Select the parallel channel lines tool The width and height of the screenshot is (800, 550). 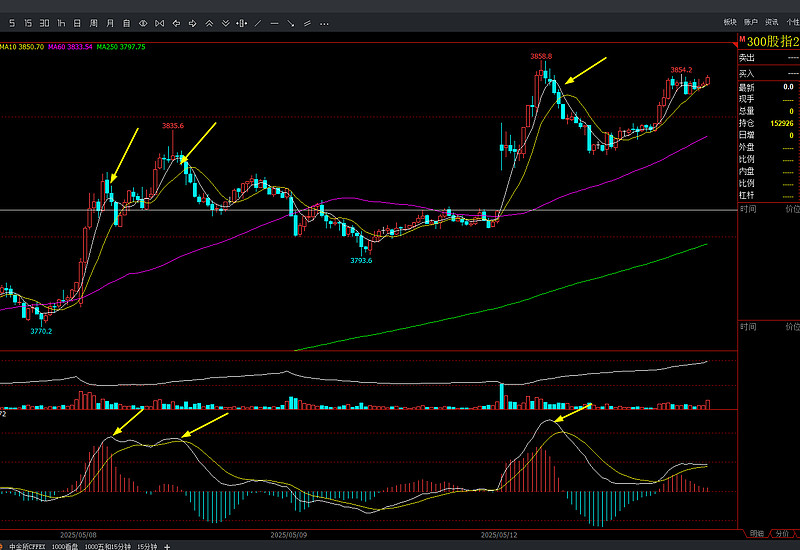pos(305,22)
